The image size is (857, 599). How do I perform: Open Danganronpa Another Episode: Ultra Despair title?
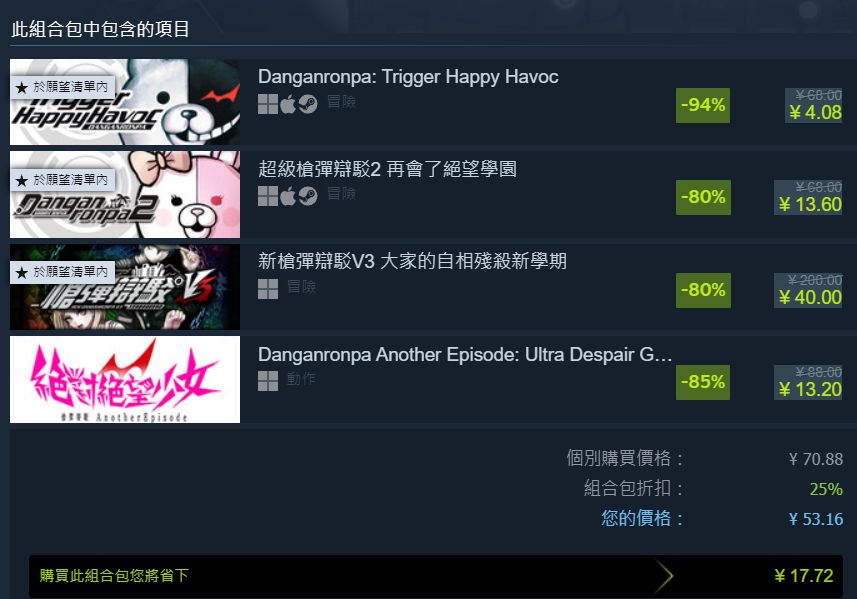click(x=465, y=355)
